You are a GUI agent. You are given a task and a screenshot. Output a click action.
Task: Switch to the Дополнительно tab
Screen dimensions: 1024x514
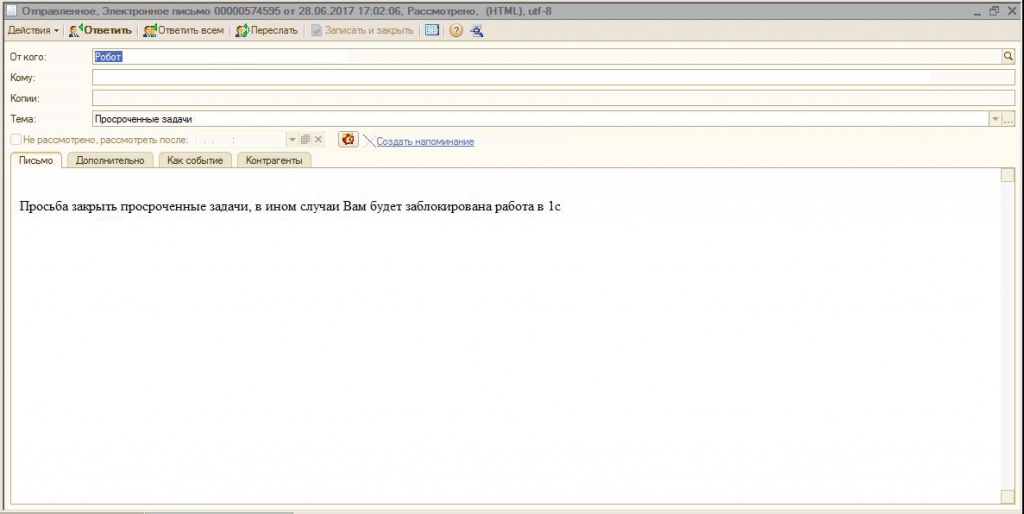pyautogui.click(x=110, y=161)
